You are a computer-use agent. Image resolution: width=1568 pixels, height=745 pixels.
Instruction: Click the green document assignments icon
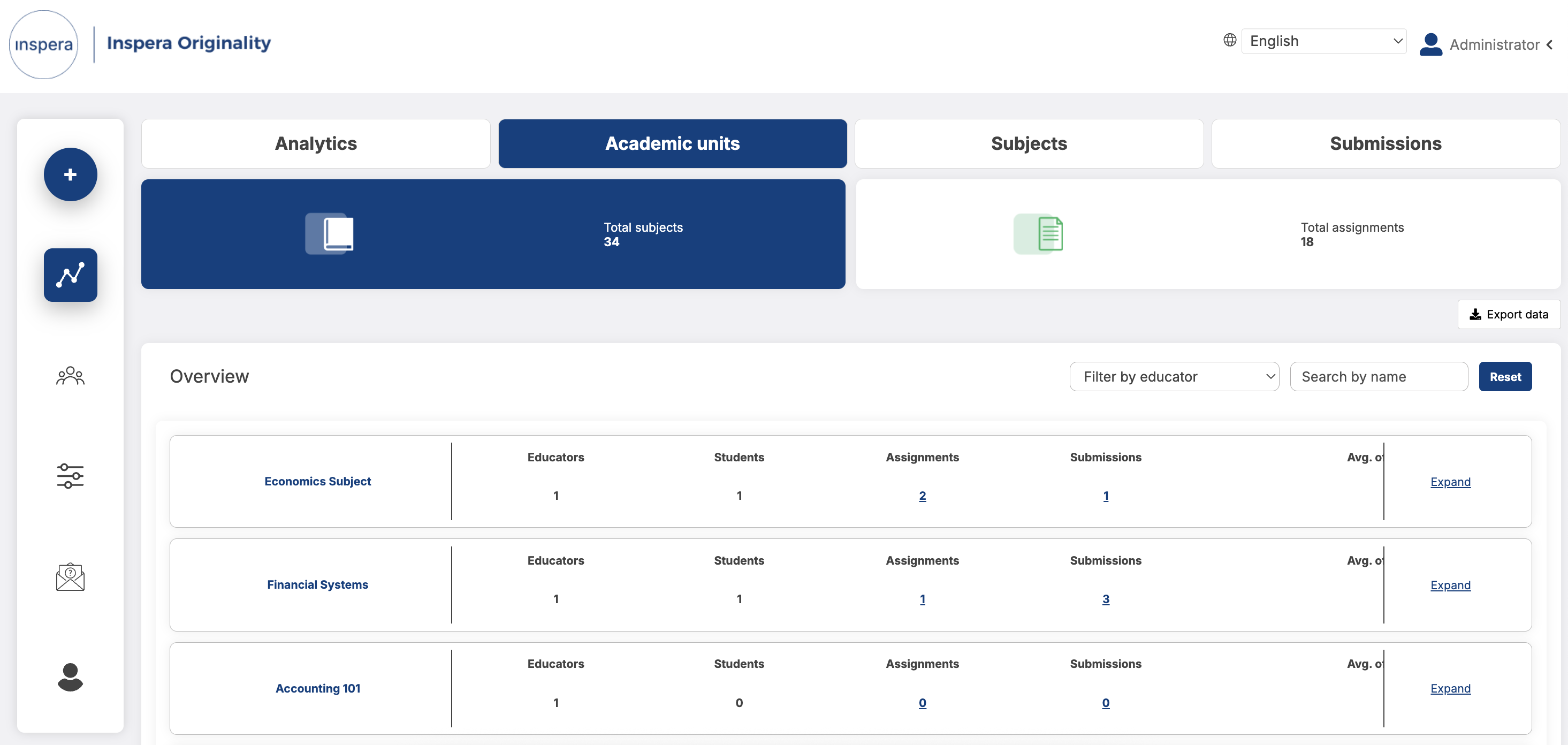point(1038,234)
